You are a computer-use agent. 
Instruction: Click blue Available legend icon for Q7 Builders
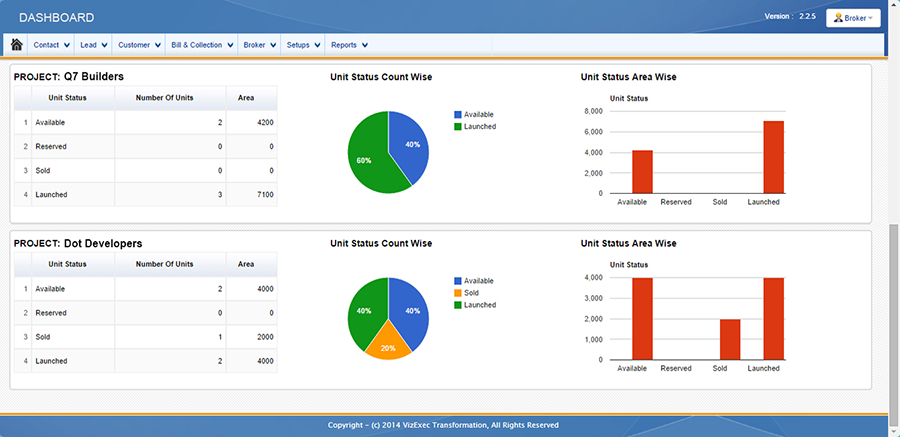tap(458, 115)
